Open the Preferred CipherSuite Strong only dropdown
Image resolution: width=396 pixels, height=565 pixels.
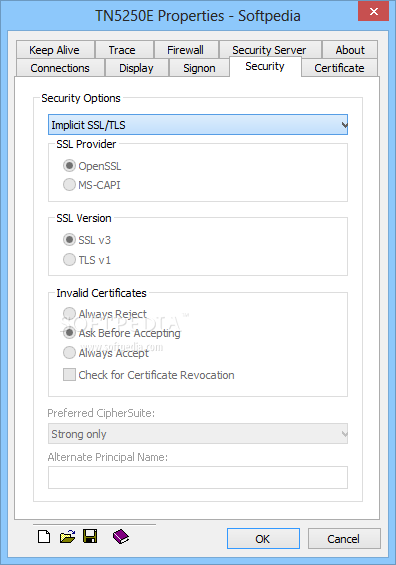(198, 434)
